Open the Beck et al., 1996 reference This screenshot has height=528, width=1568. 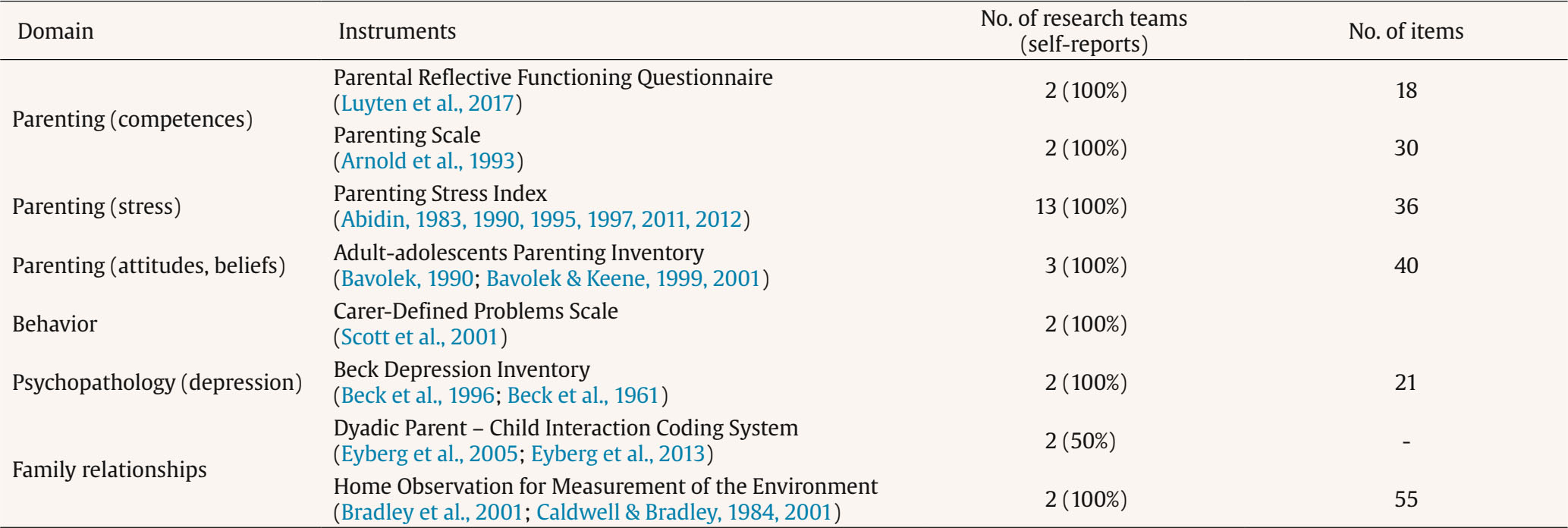click(418, 395)
